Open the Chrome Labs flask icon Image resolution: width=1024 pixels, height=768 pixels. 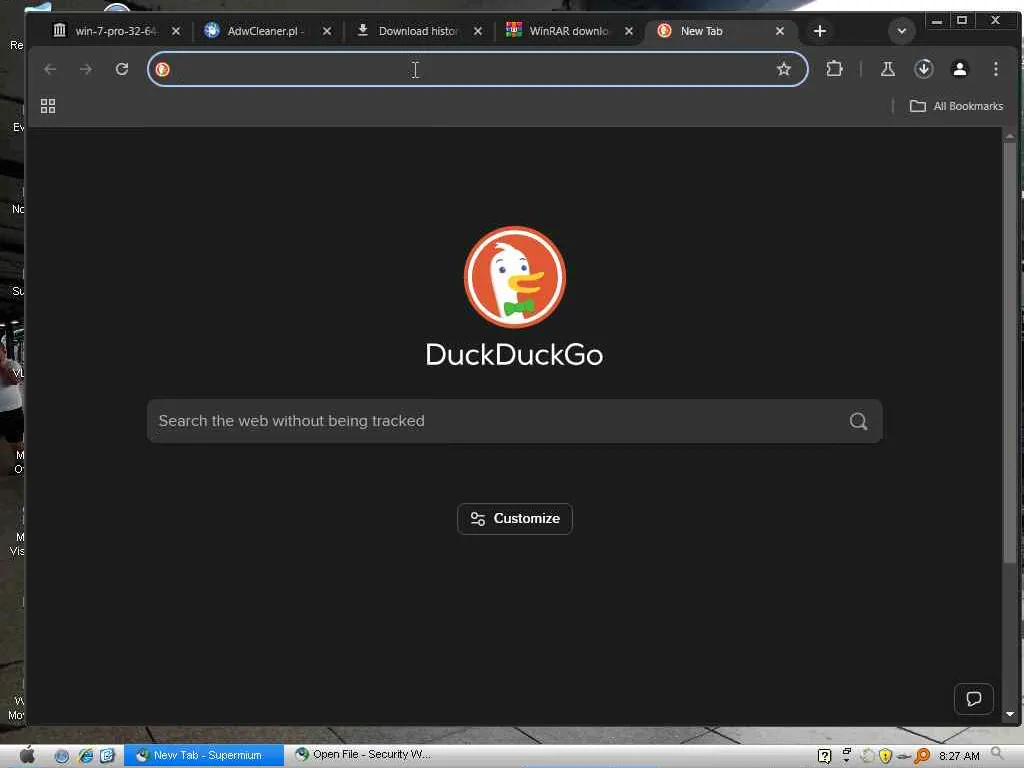click(x=888, y=69)
